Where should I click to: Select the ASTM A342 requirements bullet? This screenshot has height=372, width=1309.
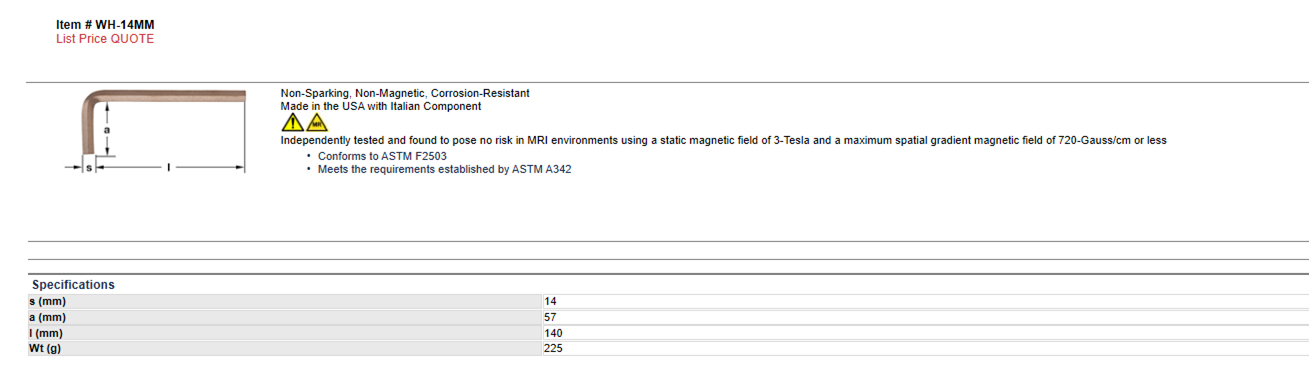(x=444, y=170)
